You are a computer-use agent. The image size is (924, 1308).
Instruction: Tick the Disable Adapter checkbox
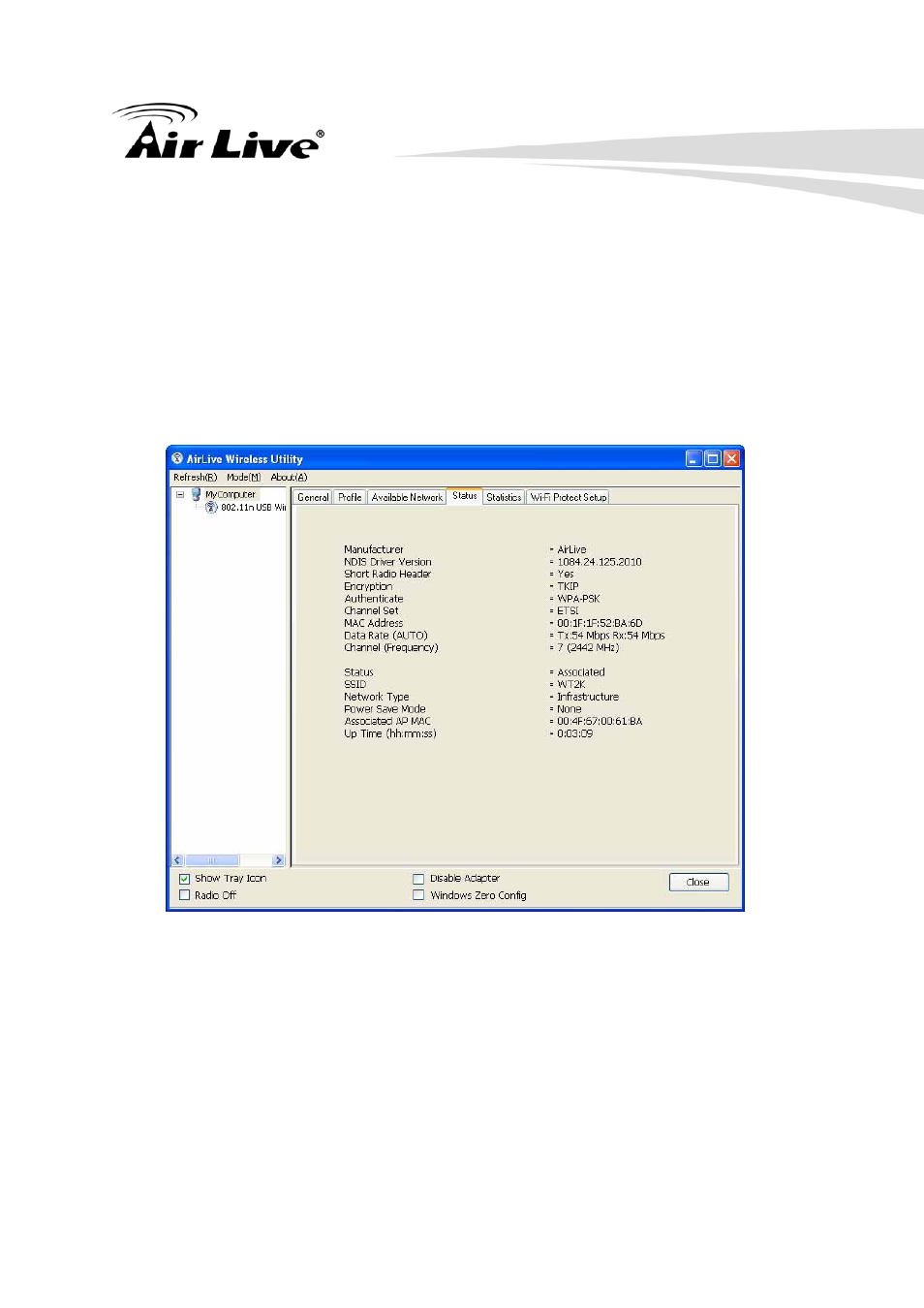click(418, 879)
